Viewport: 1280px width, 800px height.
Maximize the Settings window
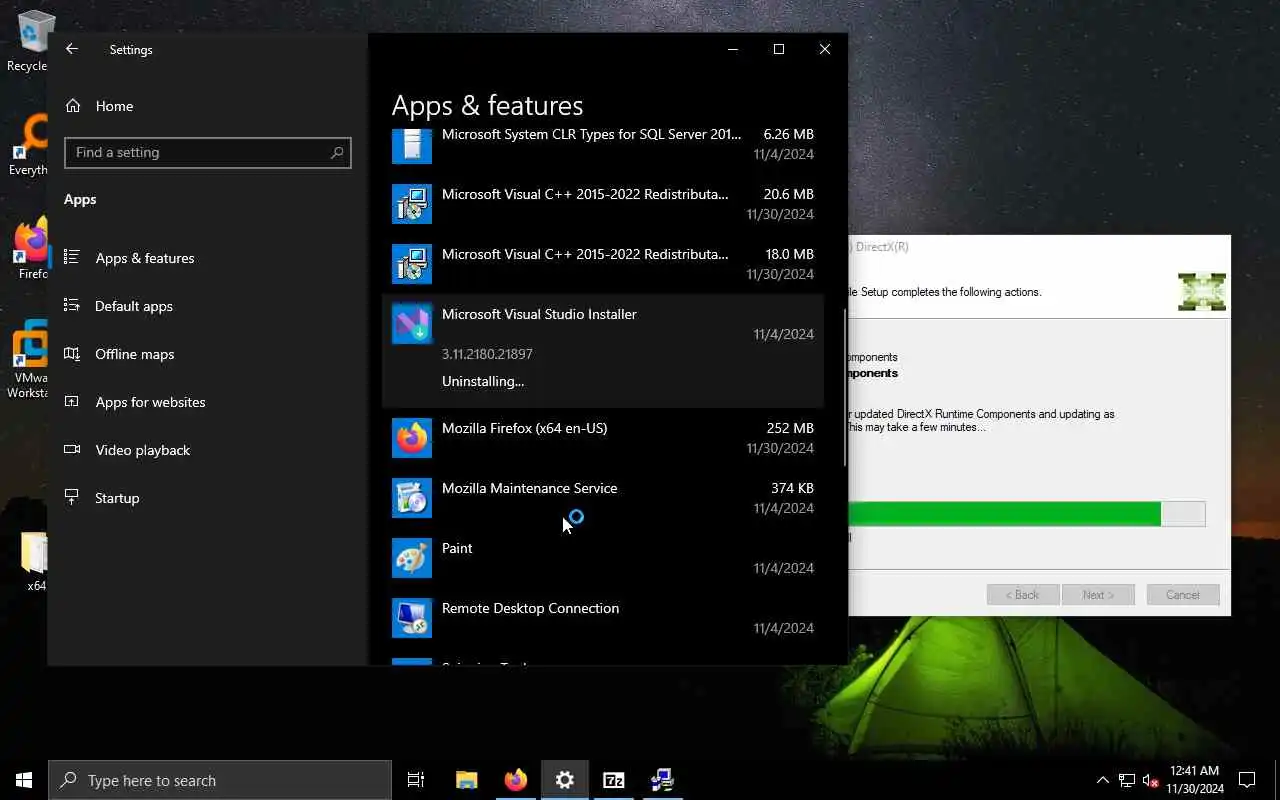tap(779, 49)
